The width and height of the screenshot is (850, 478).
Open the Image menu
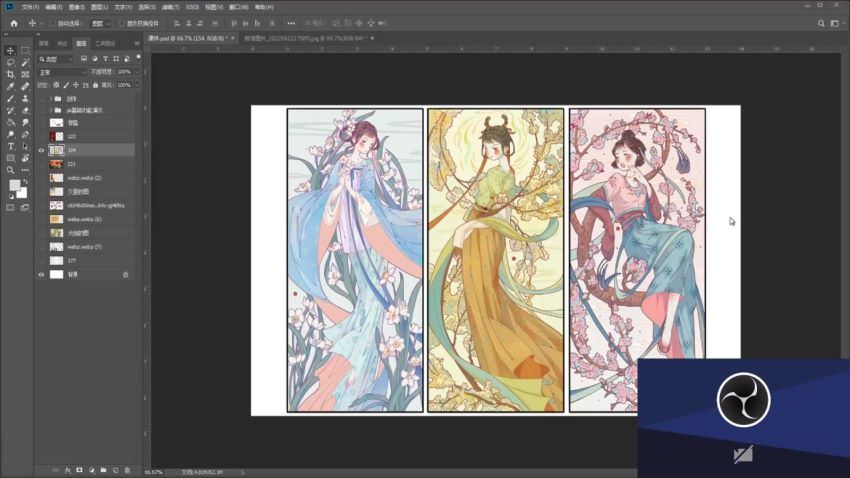pos(77,7)
